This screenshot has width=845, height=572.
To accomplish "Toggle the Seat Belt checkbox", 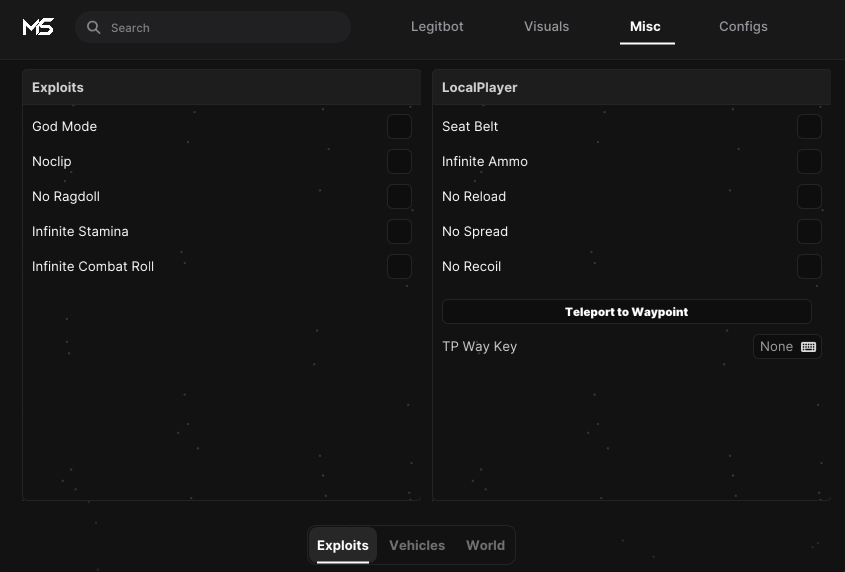I will pyautogui.click(x=809, y=126).
